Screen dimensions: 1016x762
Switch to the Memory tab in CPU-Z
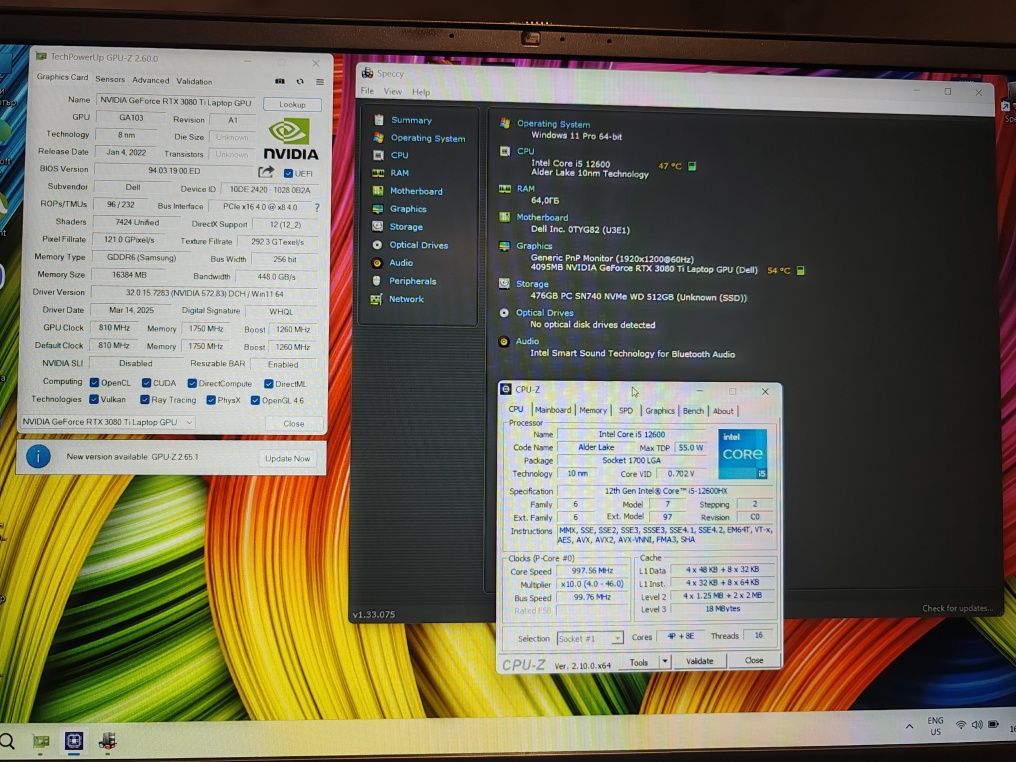(593, 410)
